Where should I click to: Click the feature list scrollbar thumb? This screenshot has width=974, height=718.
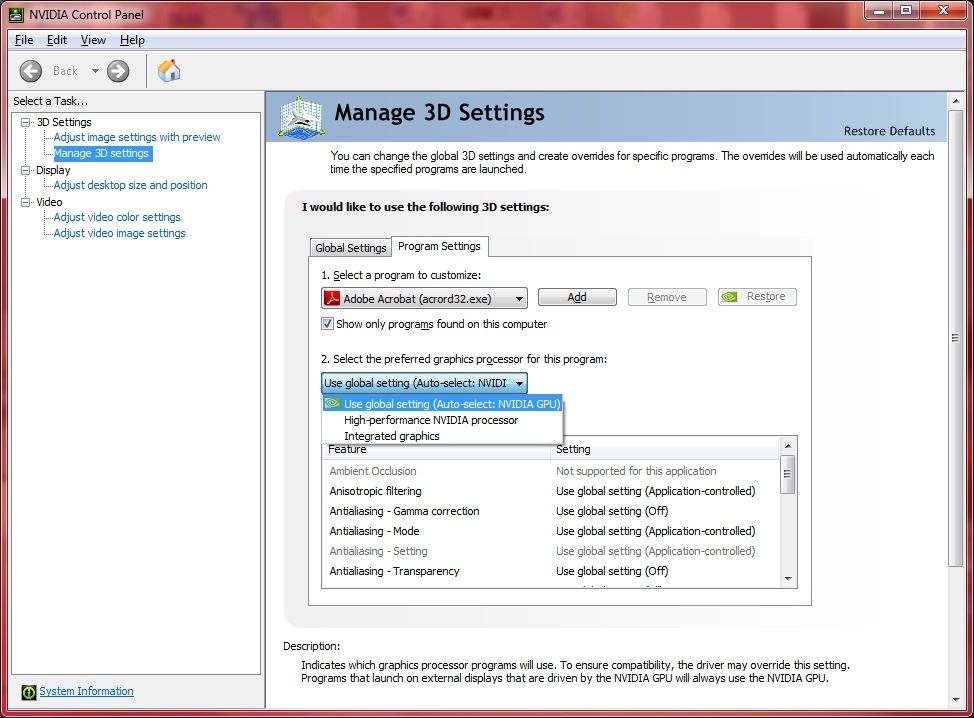click(x=788, y=474)
